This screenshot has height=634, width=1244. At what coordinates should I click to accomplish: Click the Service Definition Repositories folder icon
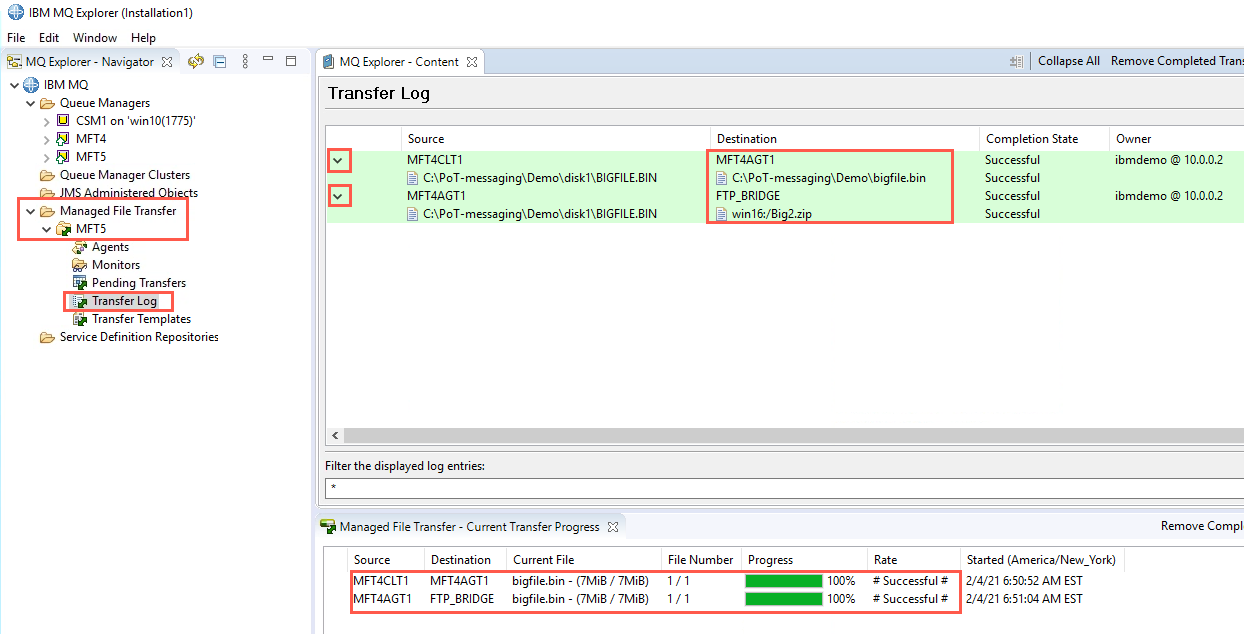pos(47,337)
